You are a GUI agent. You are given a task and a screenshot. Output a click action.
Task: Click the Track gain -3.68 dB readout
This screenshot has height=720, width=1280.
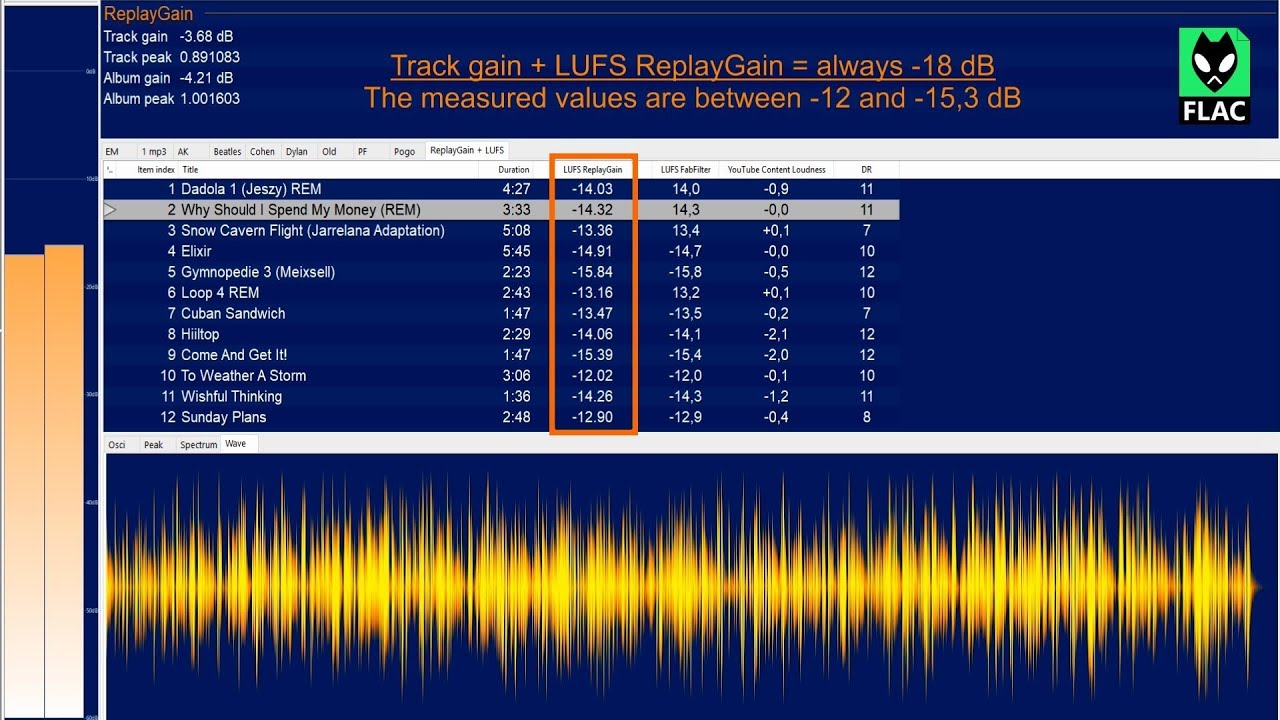point(168,37)
